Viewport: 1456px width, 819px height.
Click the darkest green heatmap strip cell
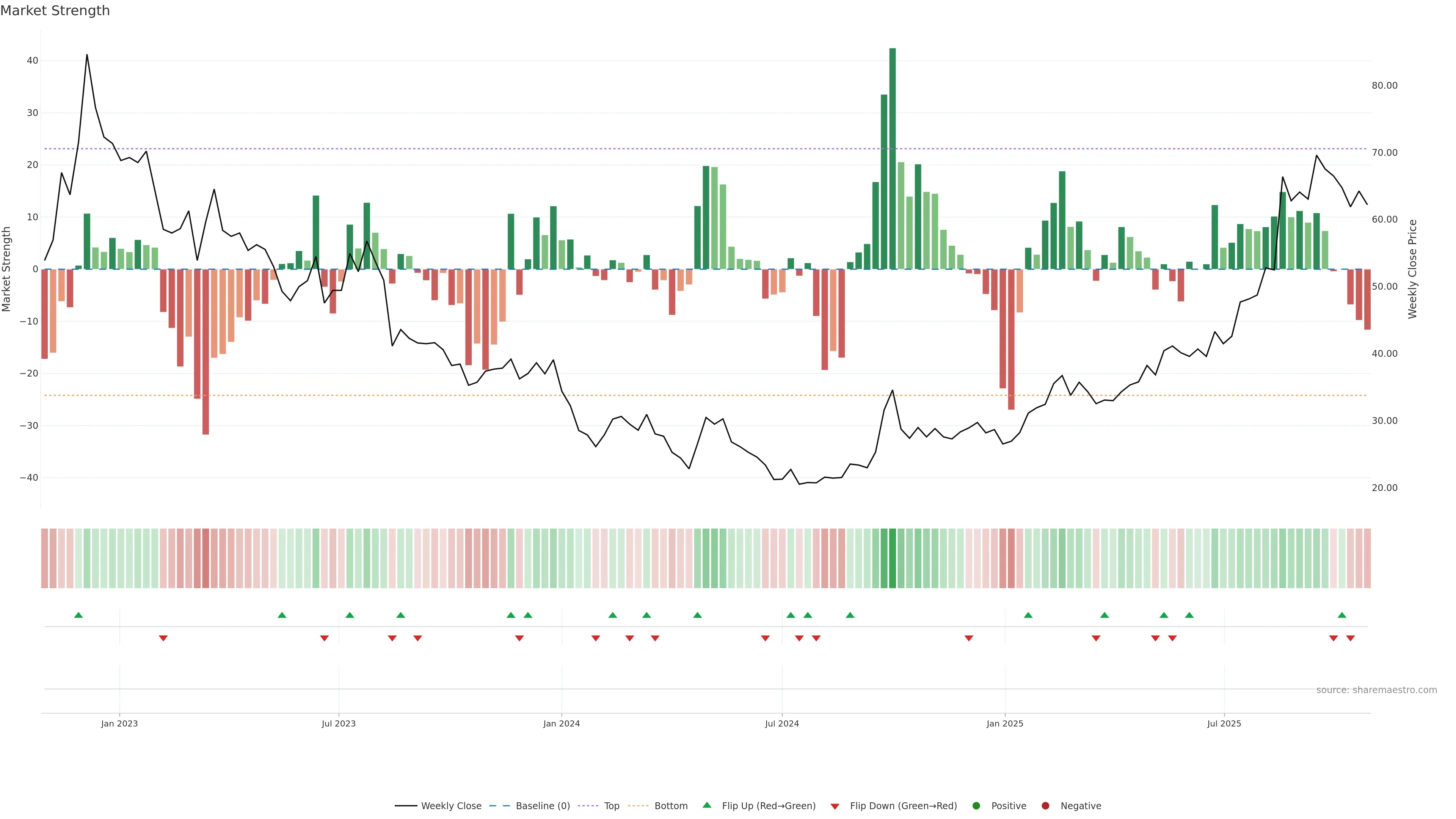(x=893, y=558)
